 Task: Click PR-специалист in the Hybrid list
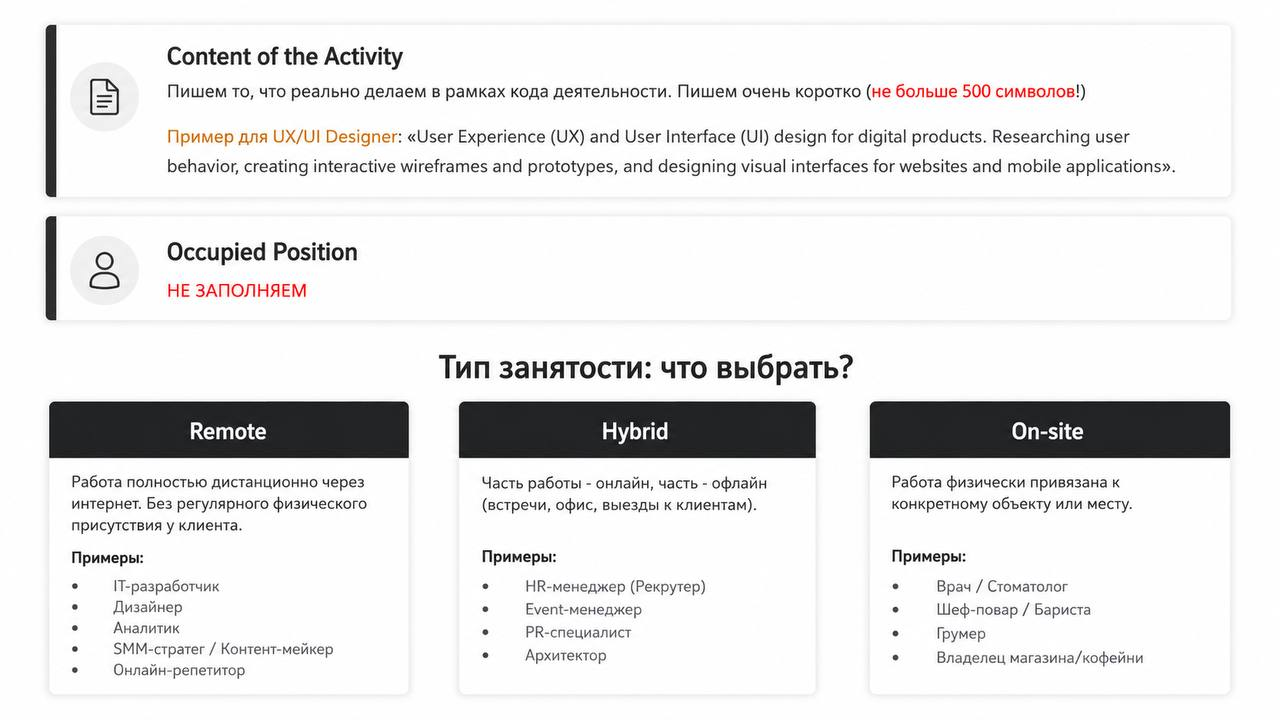click(x=578, y=633)
